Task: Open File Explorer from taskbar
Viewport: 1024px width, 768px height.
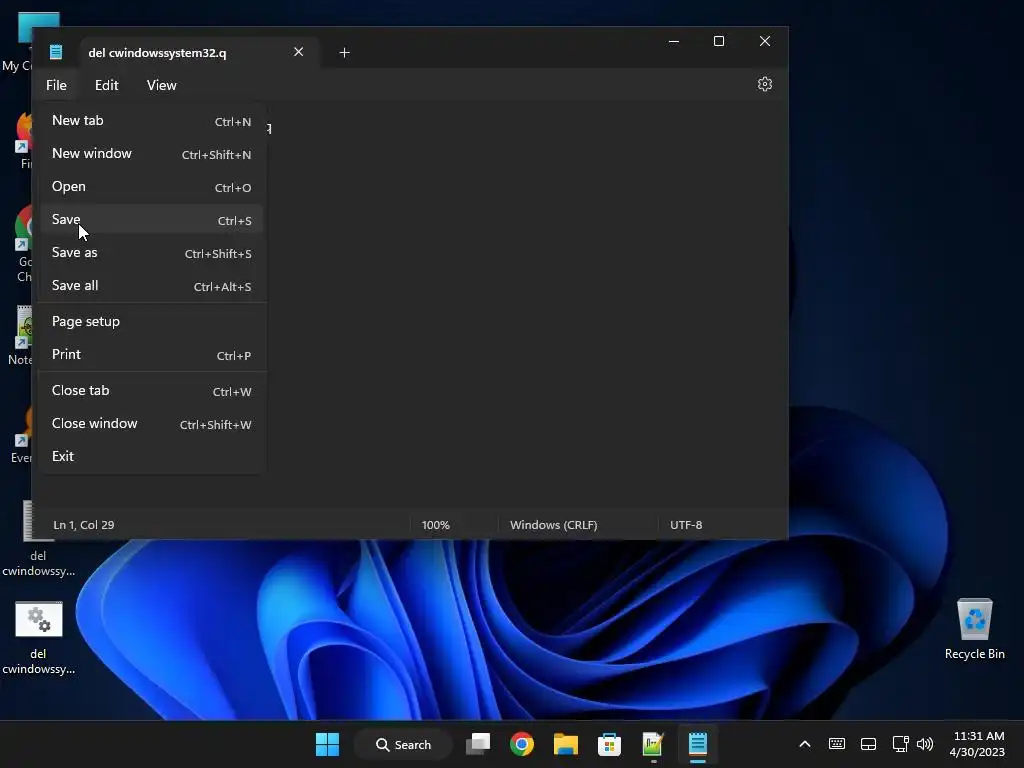Action: coord(566,744)
